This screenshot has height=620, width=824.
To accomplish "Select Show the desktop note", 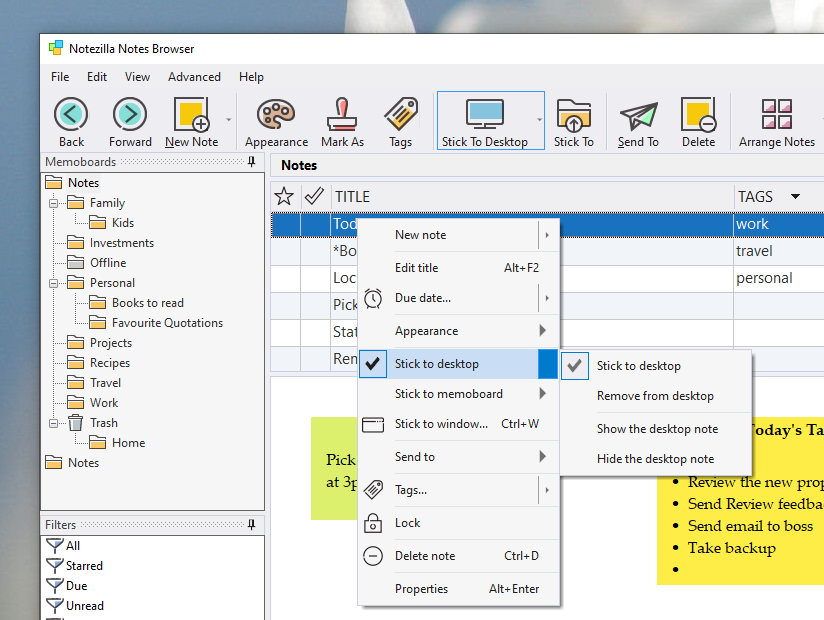I will click(655, 429).
